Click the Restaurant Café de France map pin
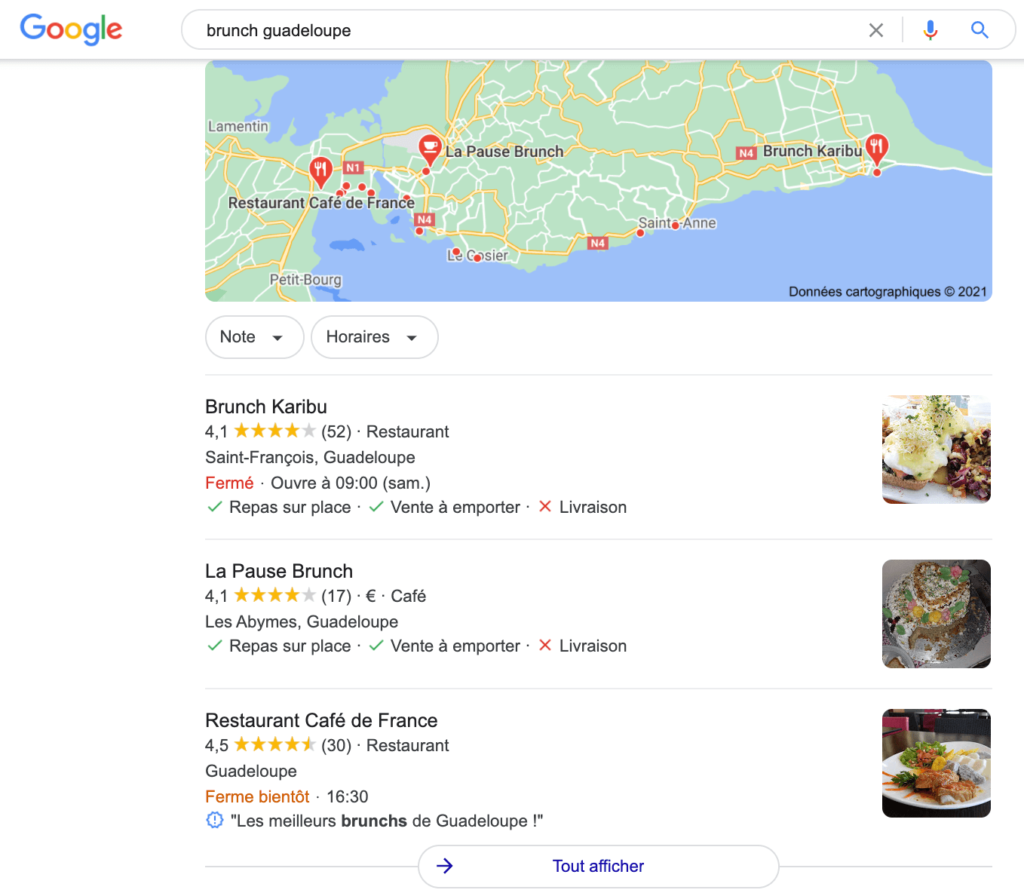 (321, 170)
